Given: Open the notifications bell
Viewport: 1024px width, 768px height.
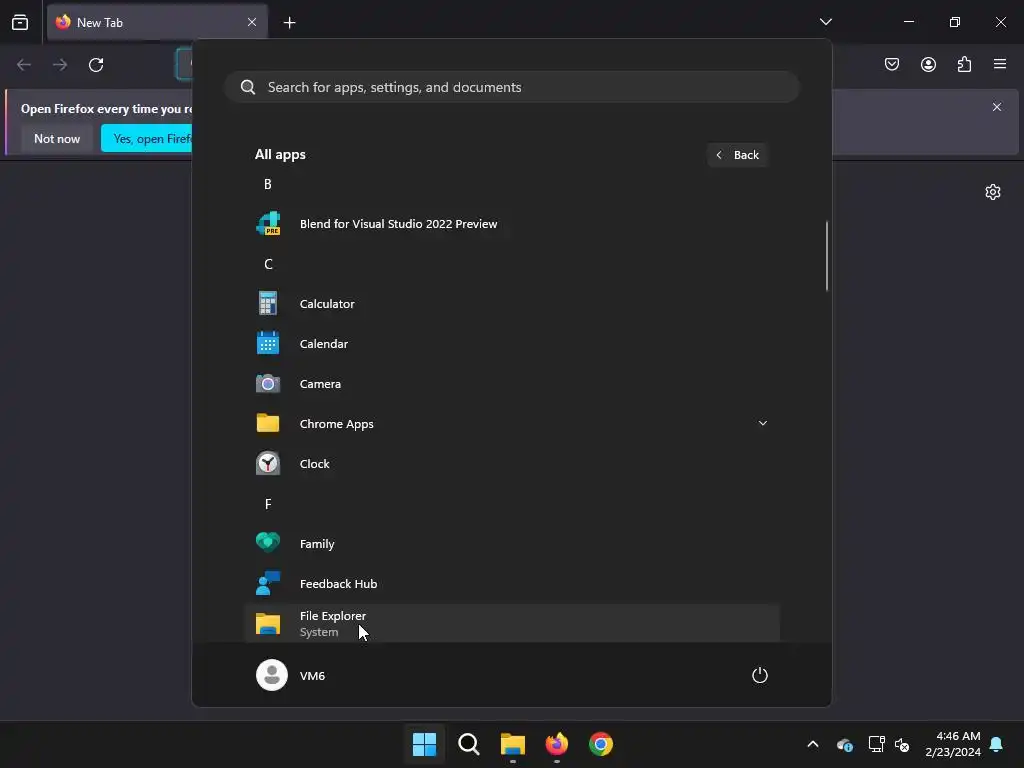Looking at the screenshot, I should click(997, 744).
